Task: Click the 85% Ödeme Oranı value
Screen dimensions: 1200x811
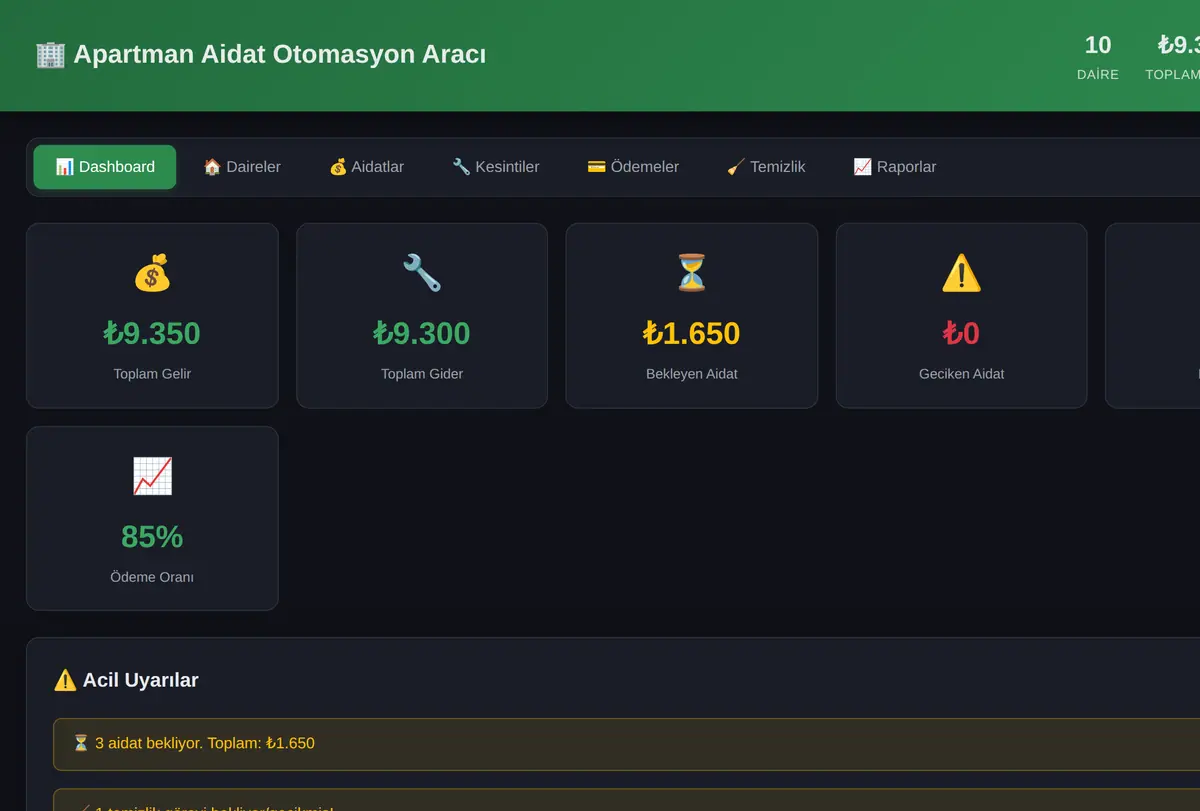Action: 152,537
